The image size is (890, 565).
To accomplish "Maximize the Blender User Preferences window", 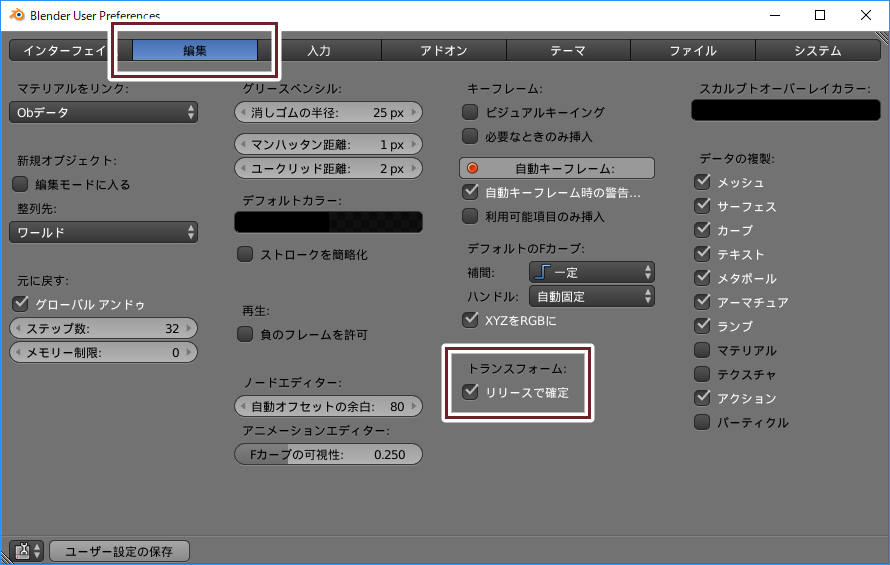I will [820, 15].
